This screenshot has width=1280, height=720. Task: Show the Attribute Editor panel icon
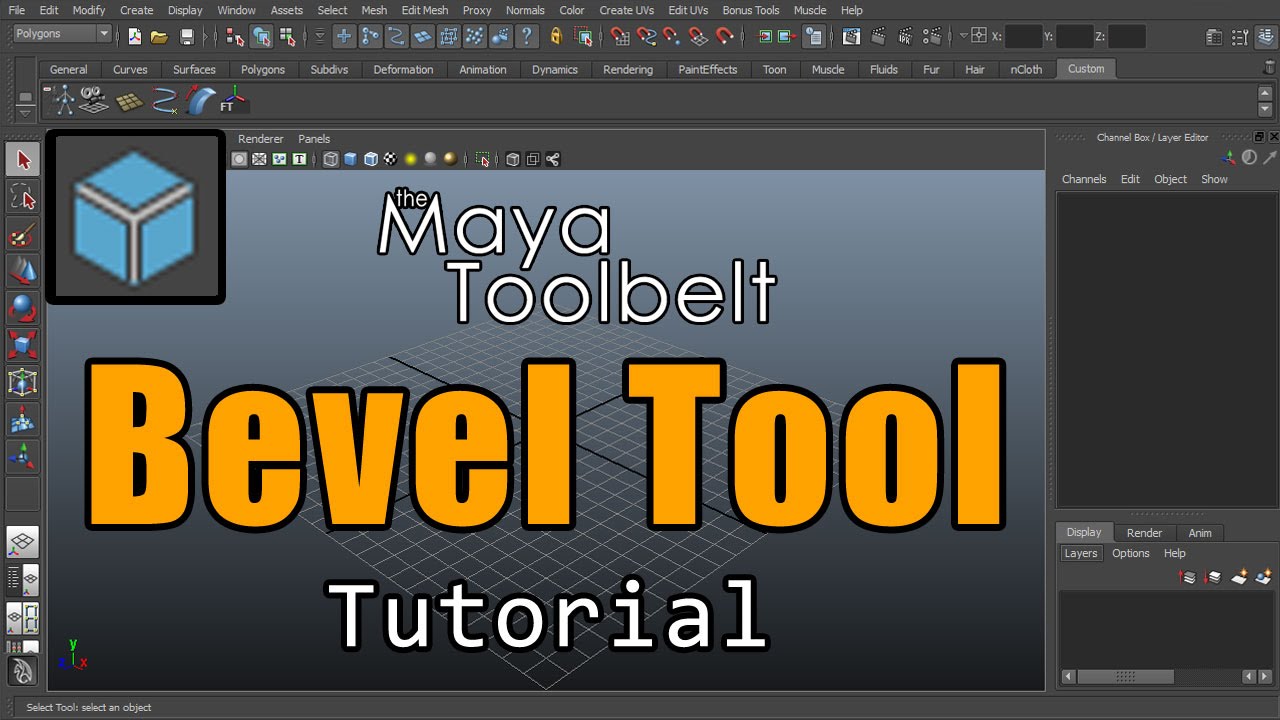pos(1214,37)
